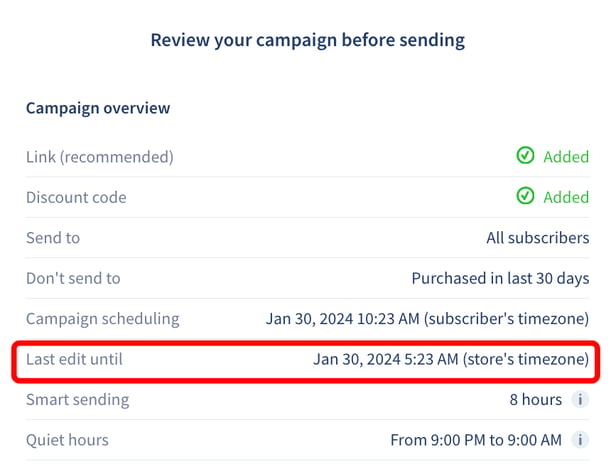The height and width of the screenshot is (466, 611).
Task: Click the Added status for Discount code
Action: [566, 197]
